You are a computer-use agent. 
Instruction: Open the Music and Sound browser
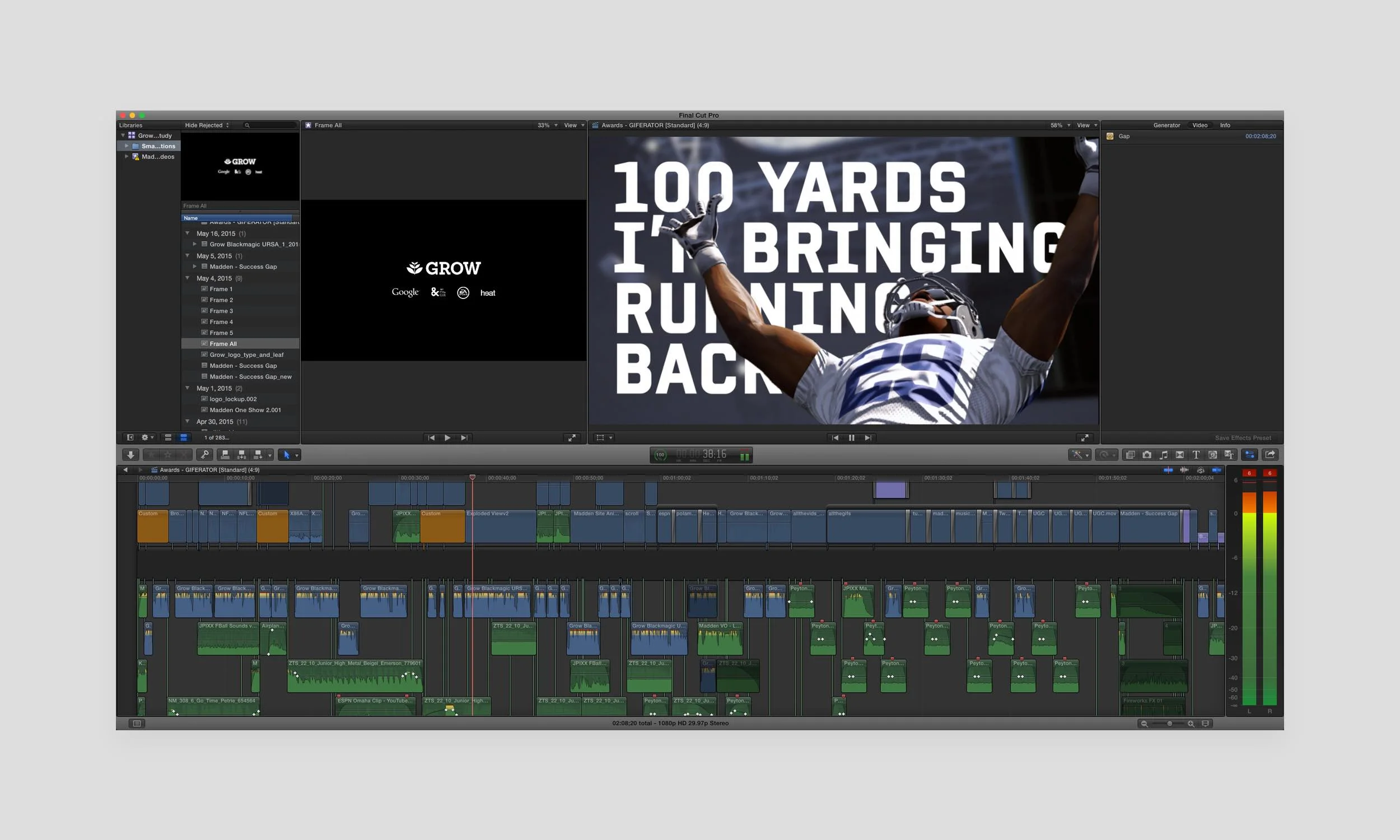pos(1164,455)
